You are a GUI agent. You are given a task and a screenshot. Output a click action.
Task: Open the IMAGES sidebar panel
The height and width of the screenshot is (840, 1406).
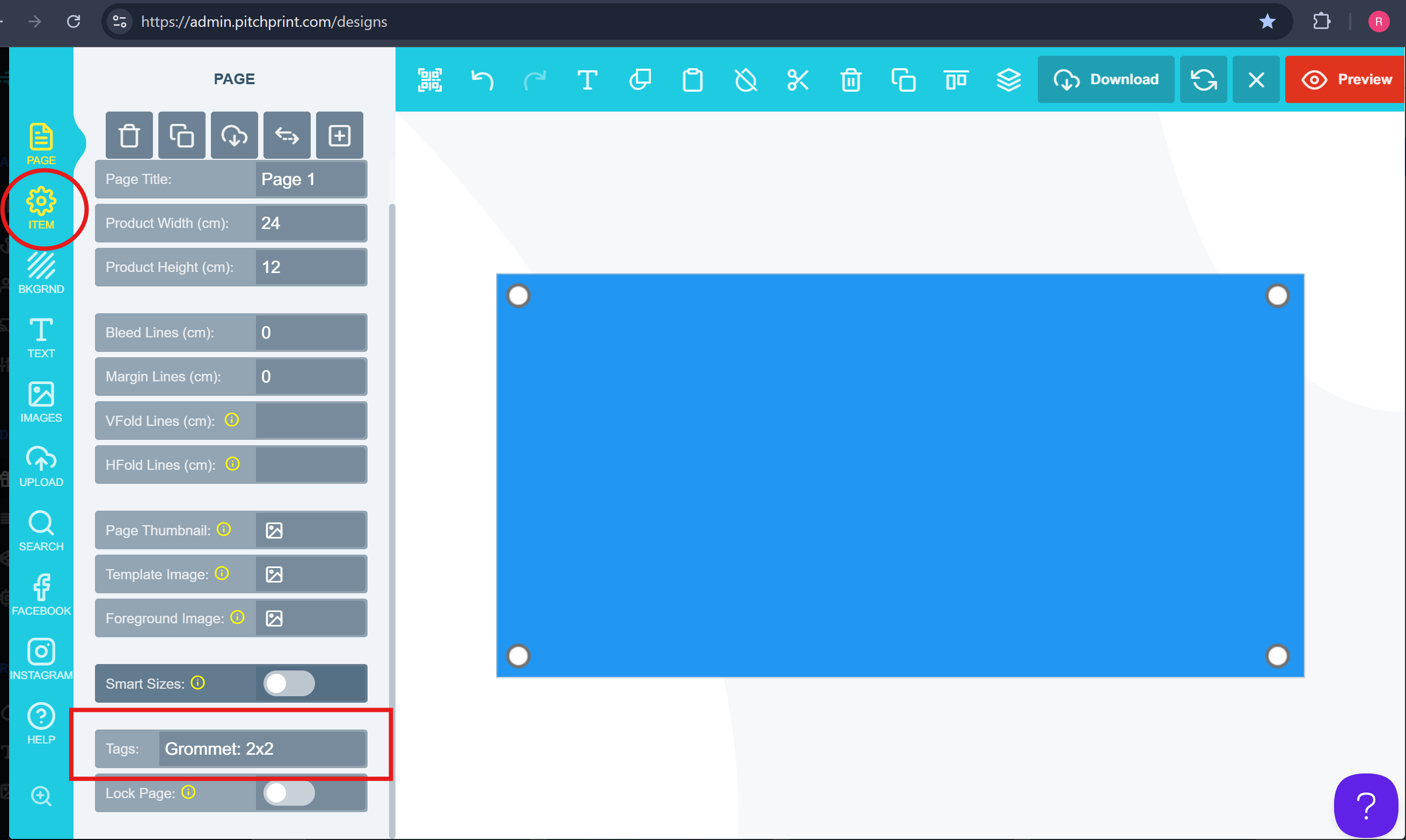click(41, 402)
